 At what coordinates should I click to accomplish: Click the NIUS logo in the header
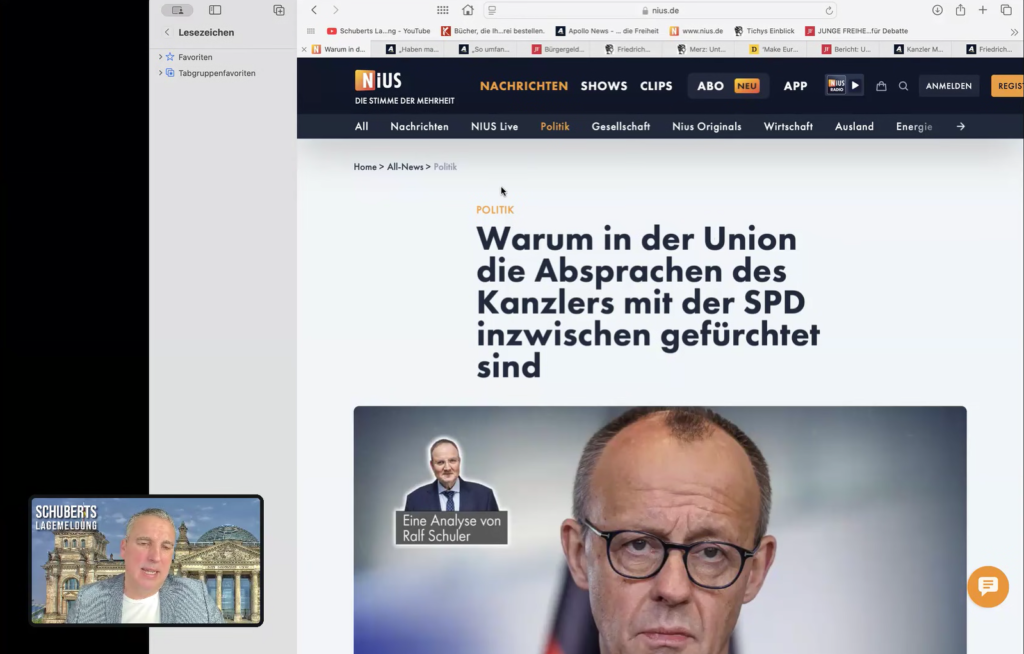click(x=378, y=81)
